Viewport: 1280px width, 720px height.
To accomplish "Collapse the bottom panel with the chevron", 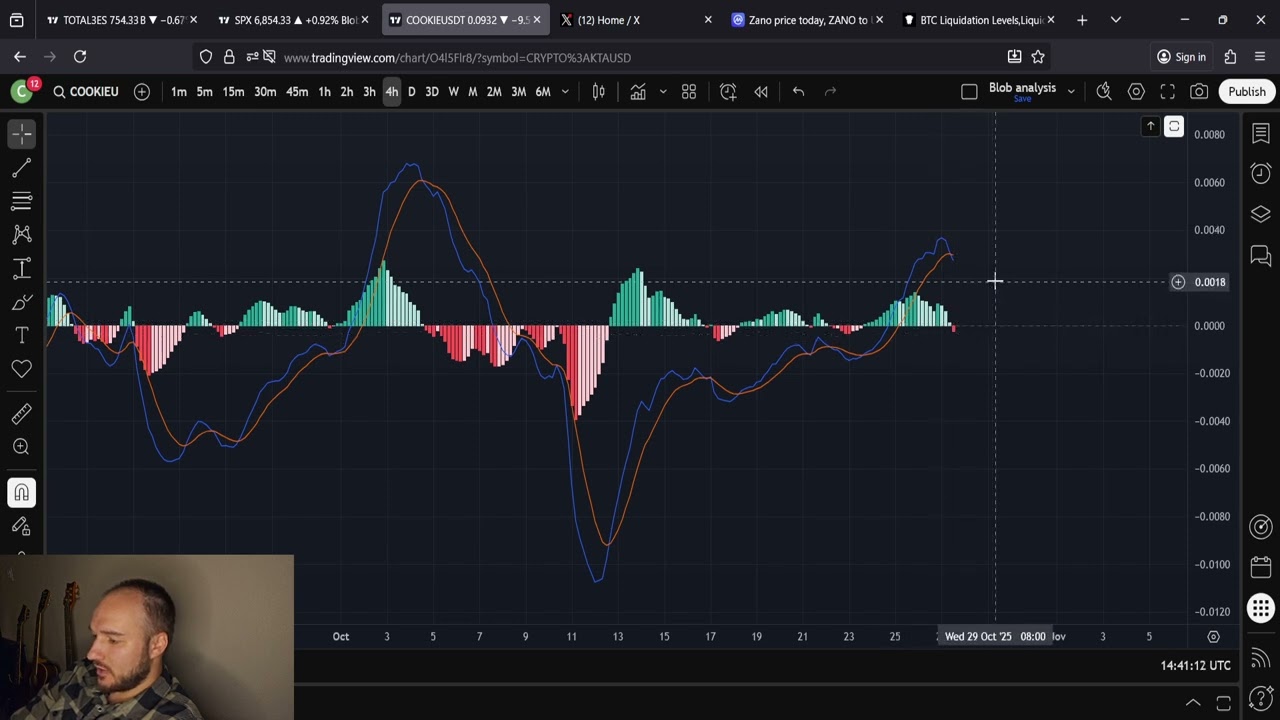I will point(1193,703).
